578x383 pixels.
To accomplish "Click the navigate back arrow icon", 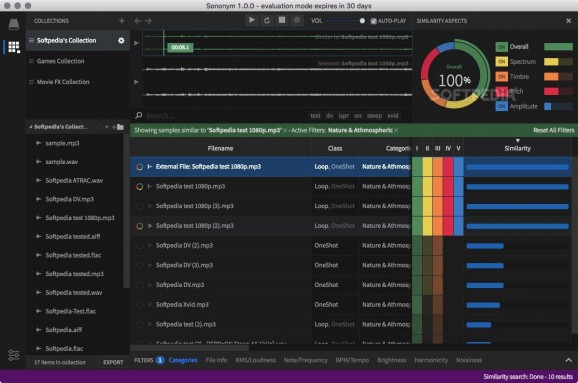I will click(x=137, y=21).
